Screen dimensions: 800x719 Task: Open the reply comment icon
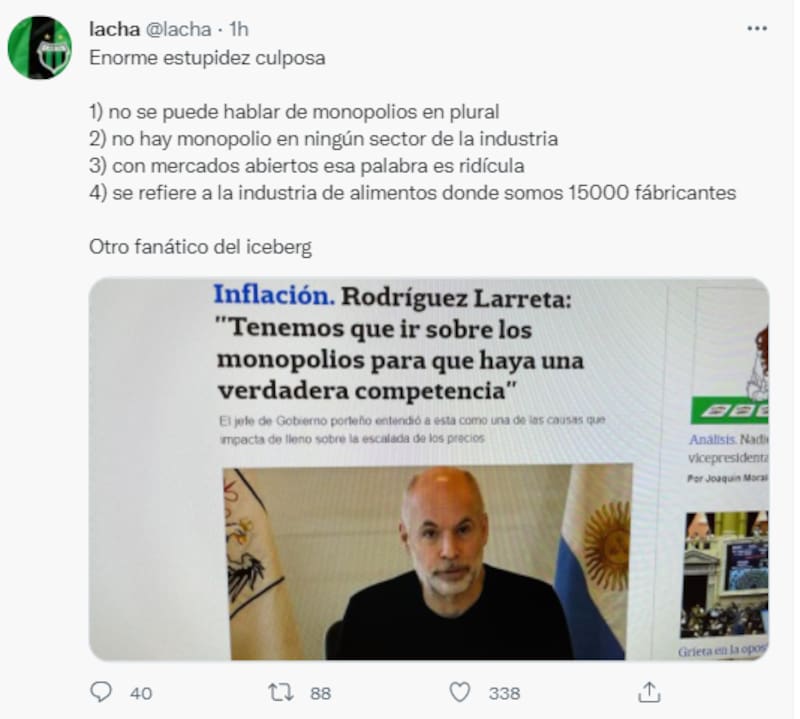pos(101,692)
